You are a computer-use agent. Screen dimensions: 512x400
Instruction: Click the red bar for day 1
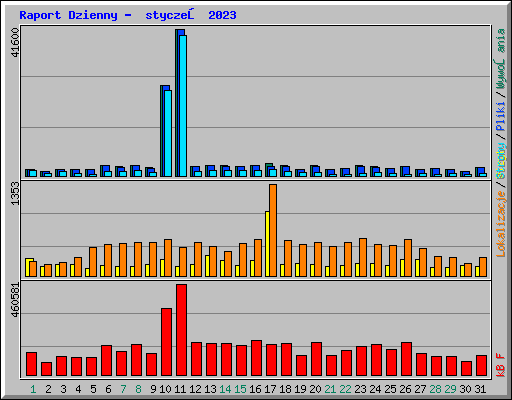[31, 364]
